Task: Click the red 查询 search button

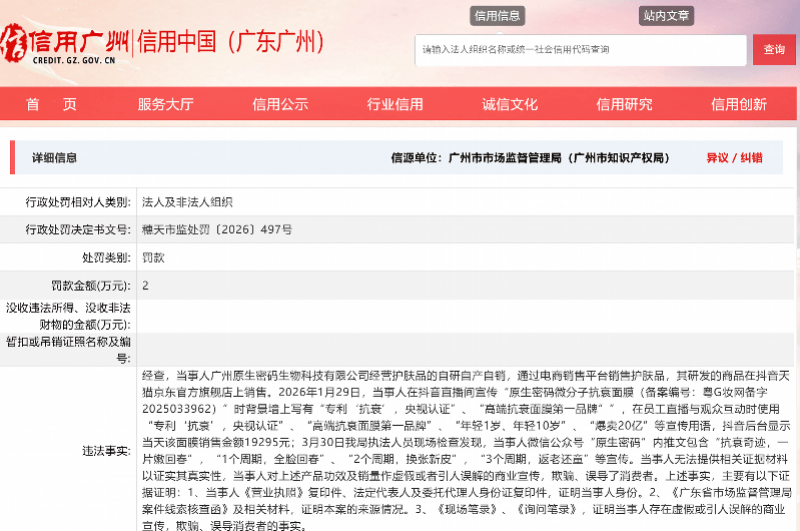Action: [773, 49]
